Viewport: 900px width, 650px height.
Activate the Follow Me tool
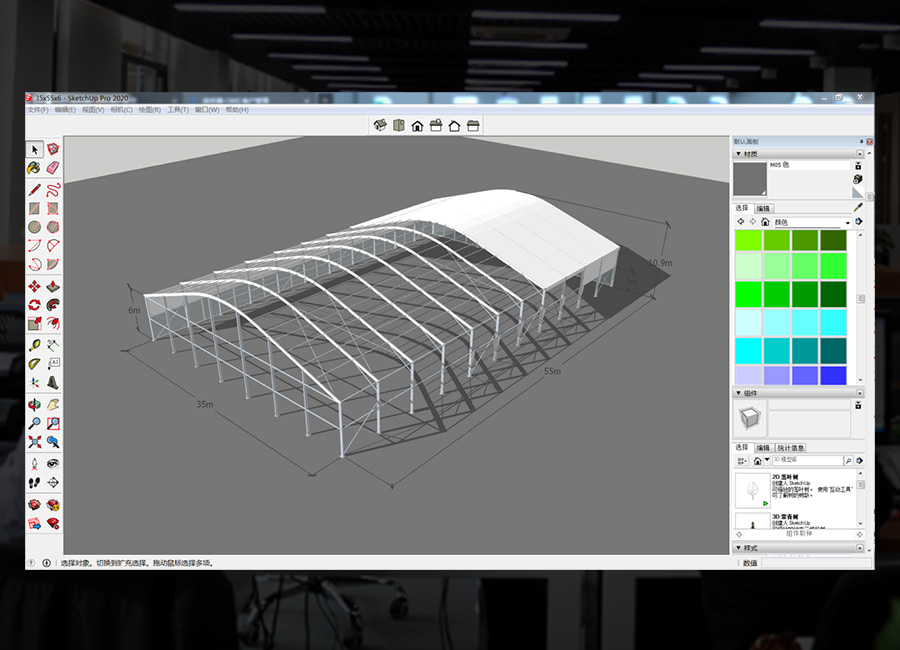tap(53, 305)
